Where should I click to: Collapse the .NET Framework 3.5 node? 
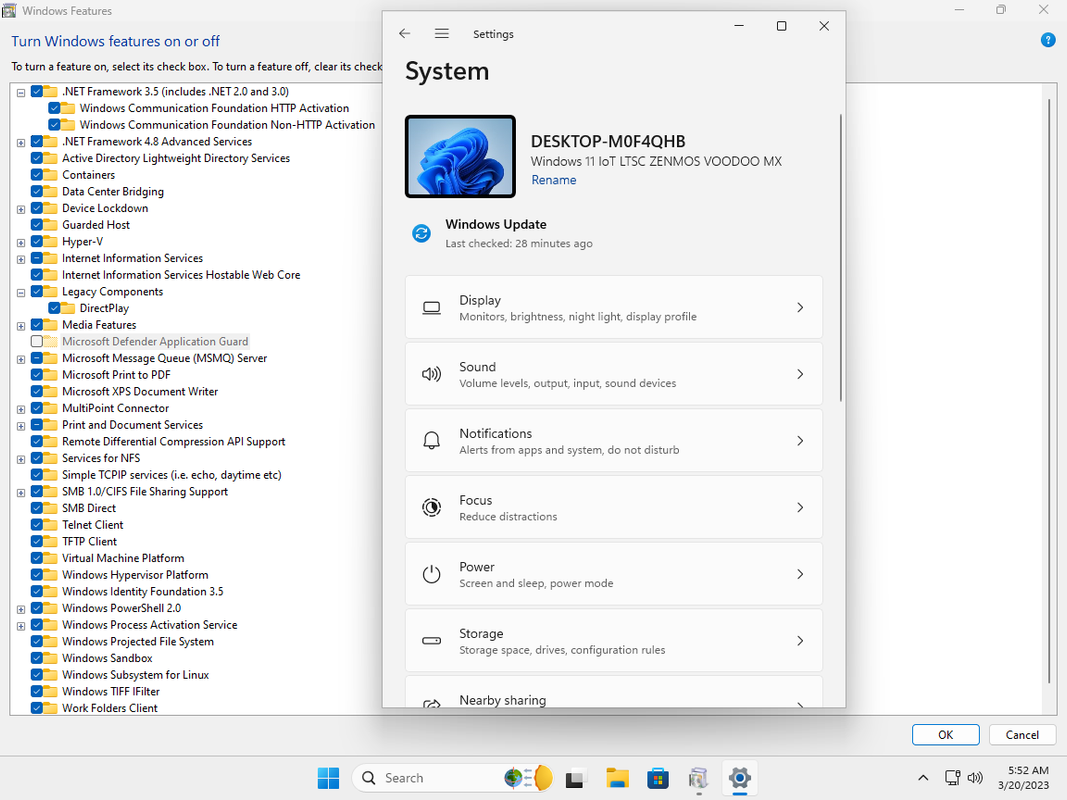(21, 93)
